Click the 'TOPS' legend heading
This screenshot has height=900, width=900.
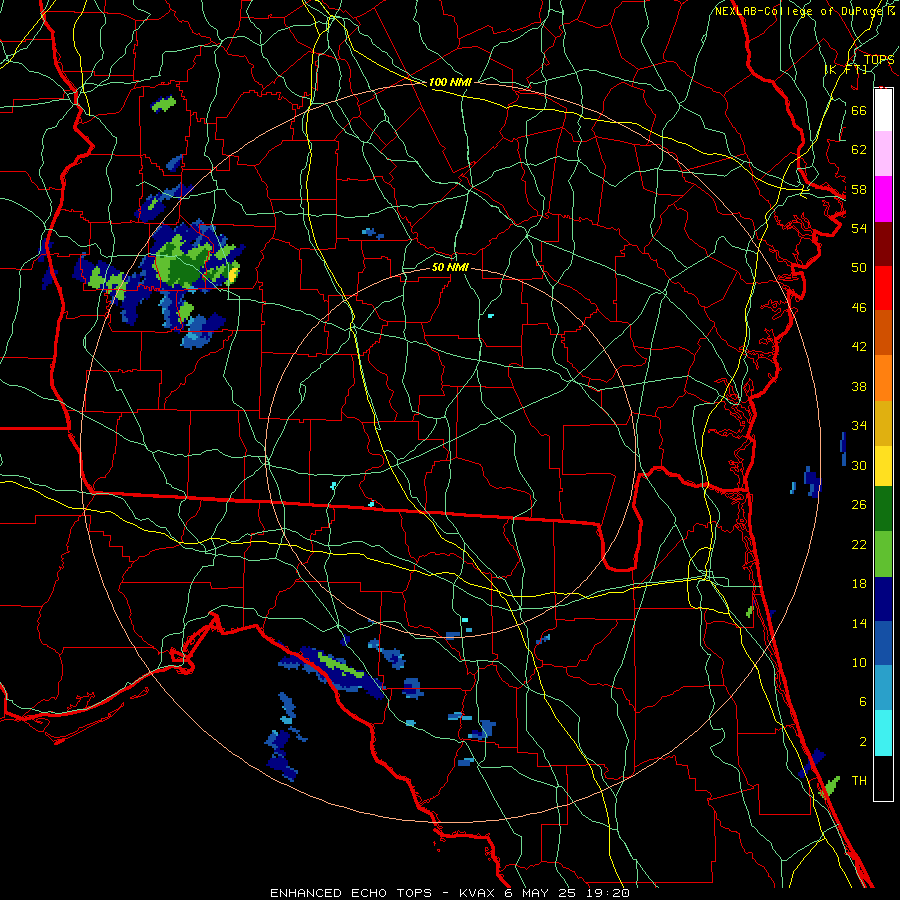click(879, 59)
